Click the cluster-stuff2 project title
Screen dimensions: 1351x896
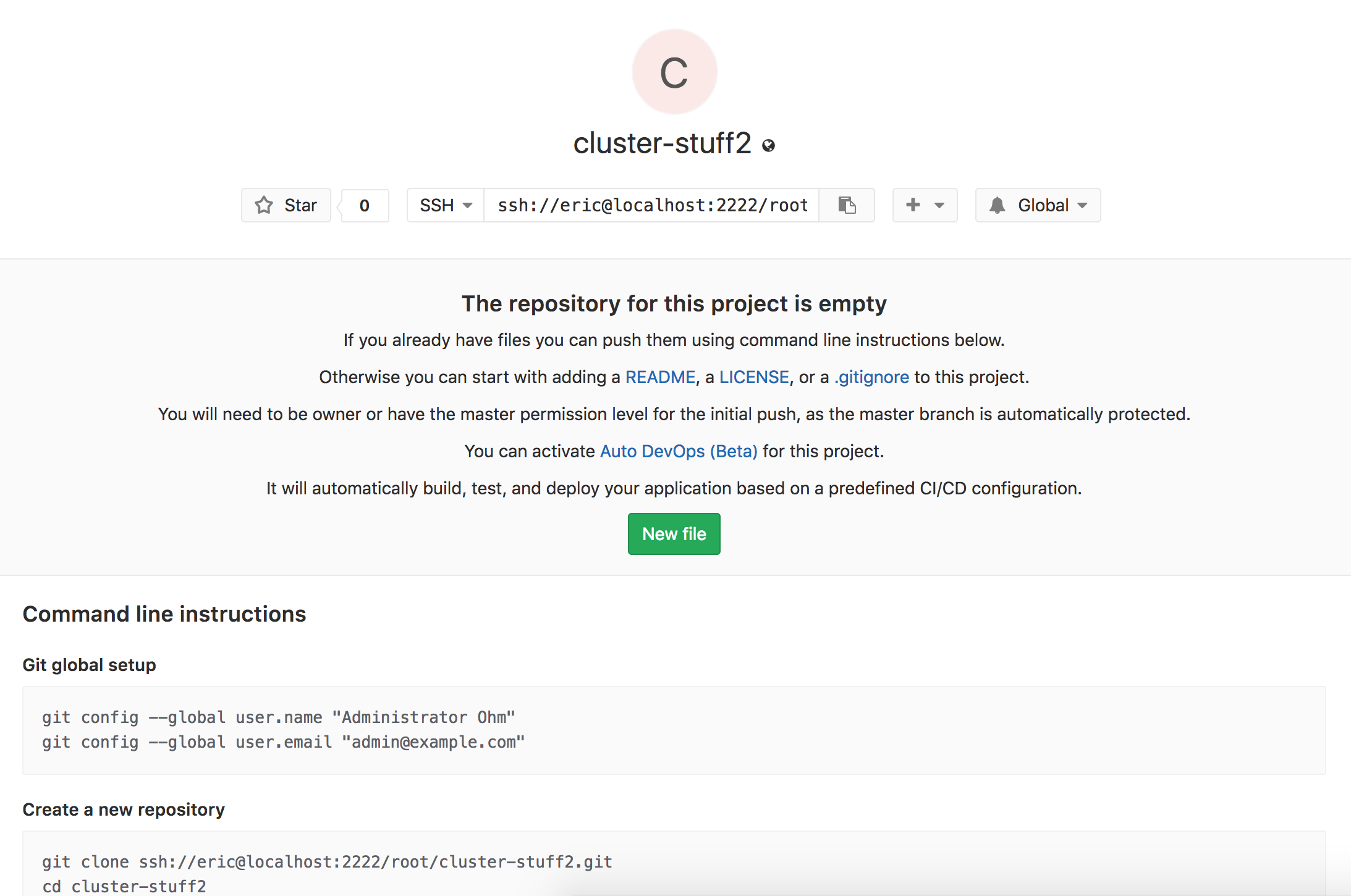(662, 143)
